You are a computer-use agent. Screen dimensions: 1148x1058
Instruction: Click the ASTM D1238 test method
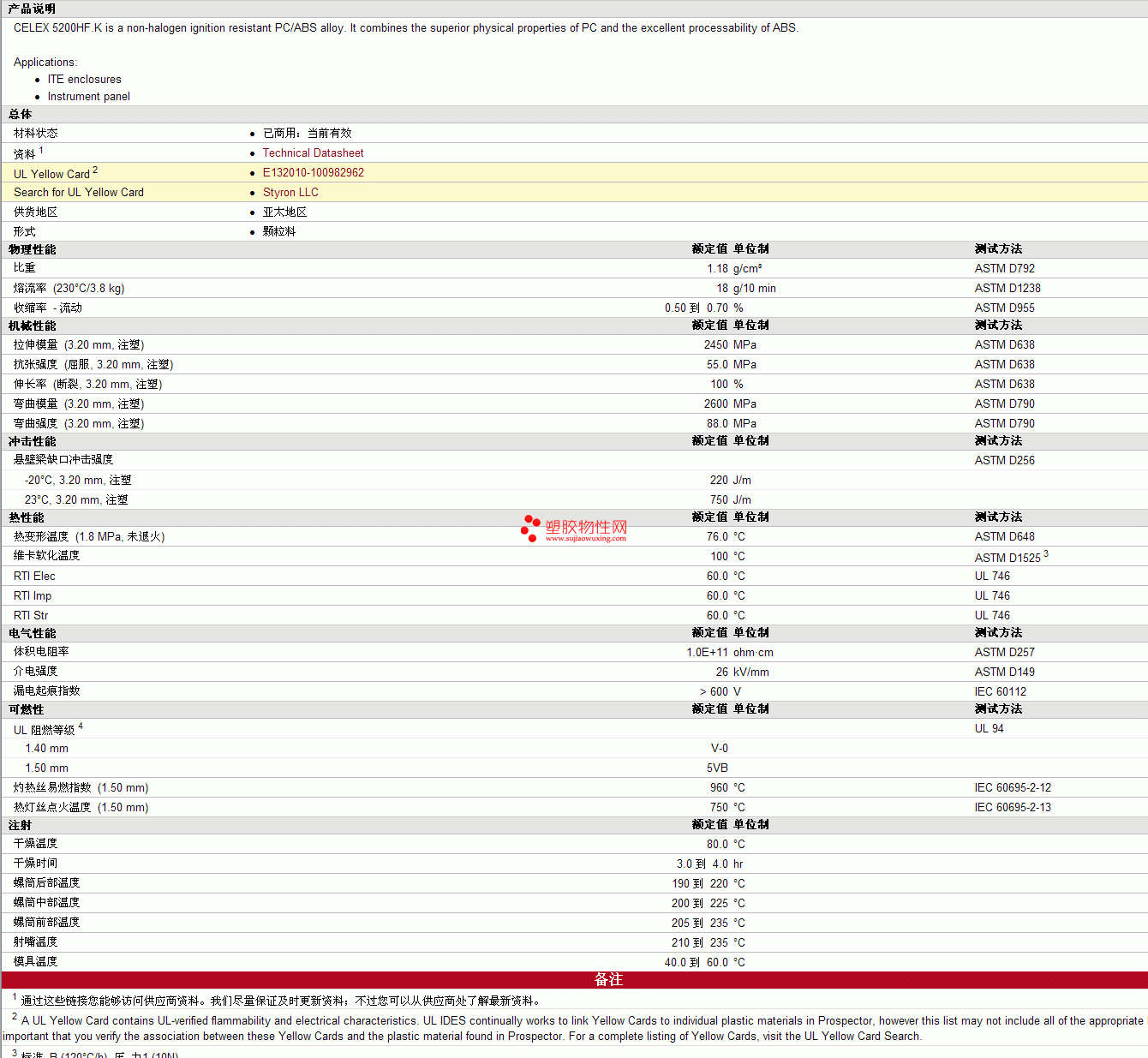click(x=1007, y=288)
